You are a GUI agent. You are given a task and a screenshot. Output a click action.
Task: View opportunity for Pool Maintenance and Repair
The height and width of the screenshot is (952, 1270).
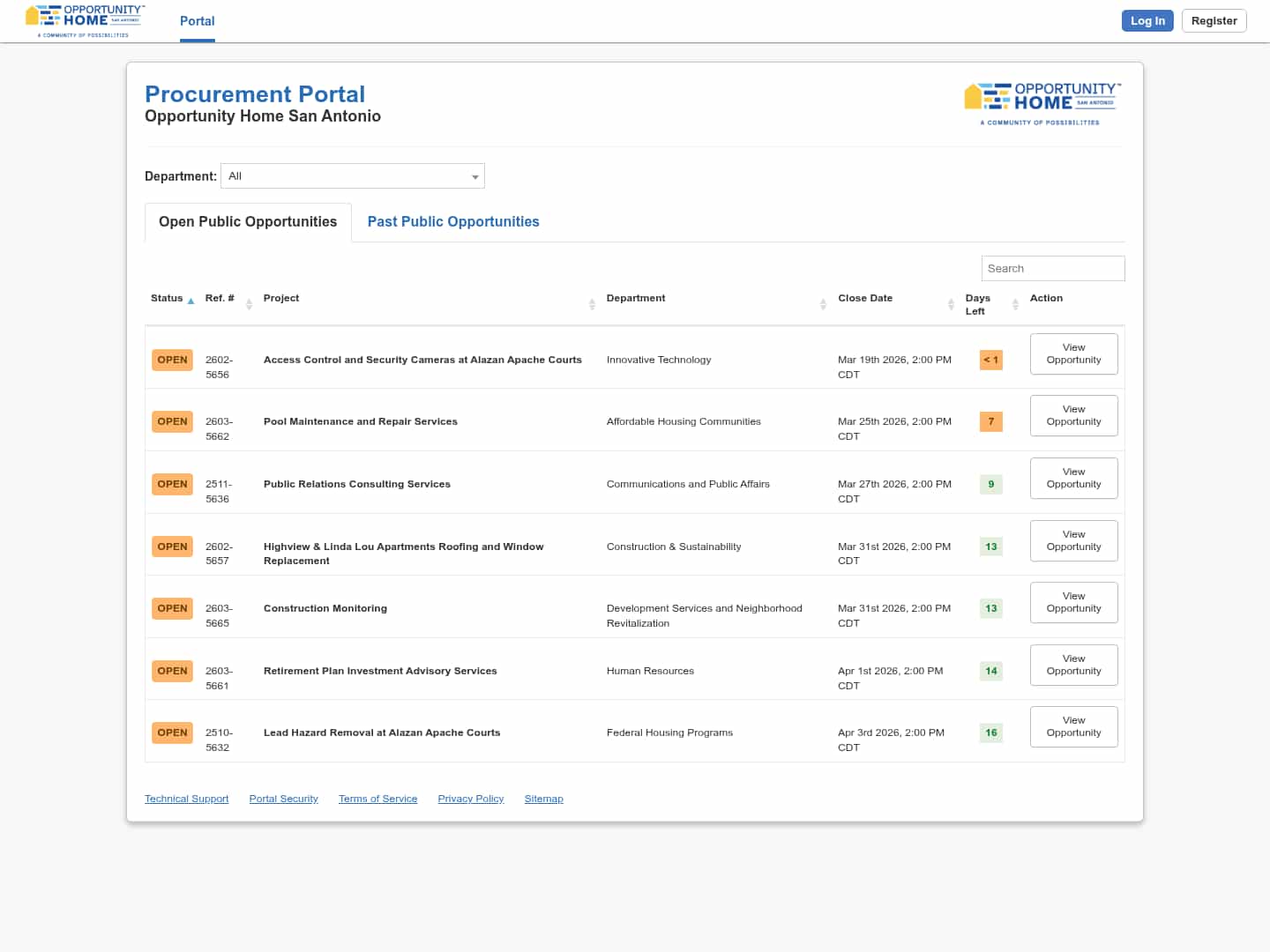tap(1073, 415)
